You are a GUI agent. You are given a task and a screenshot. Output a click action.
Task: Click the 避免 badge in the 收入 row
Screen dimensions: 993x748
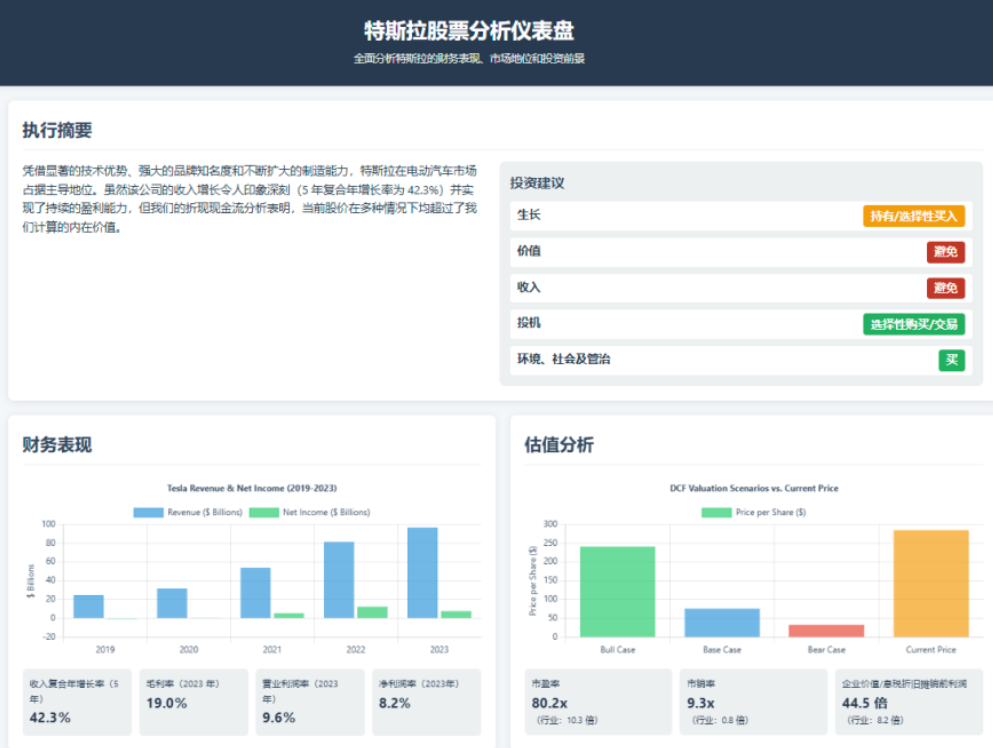point(944,288)
